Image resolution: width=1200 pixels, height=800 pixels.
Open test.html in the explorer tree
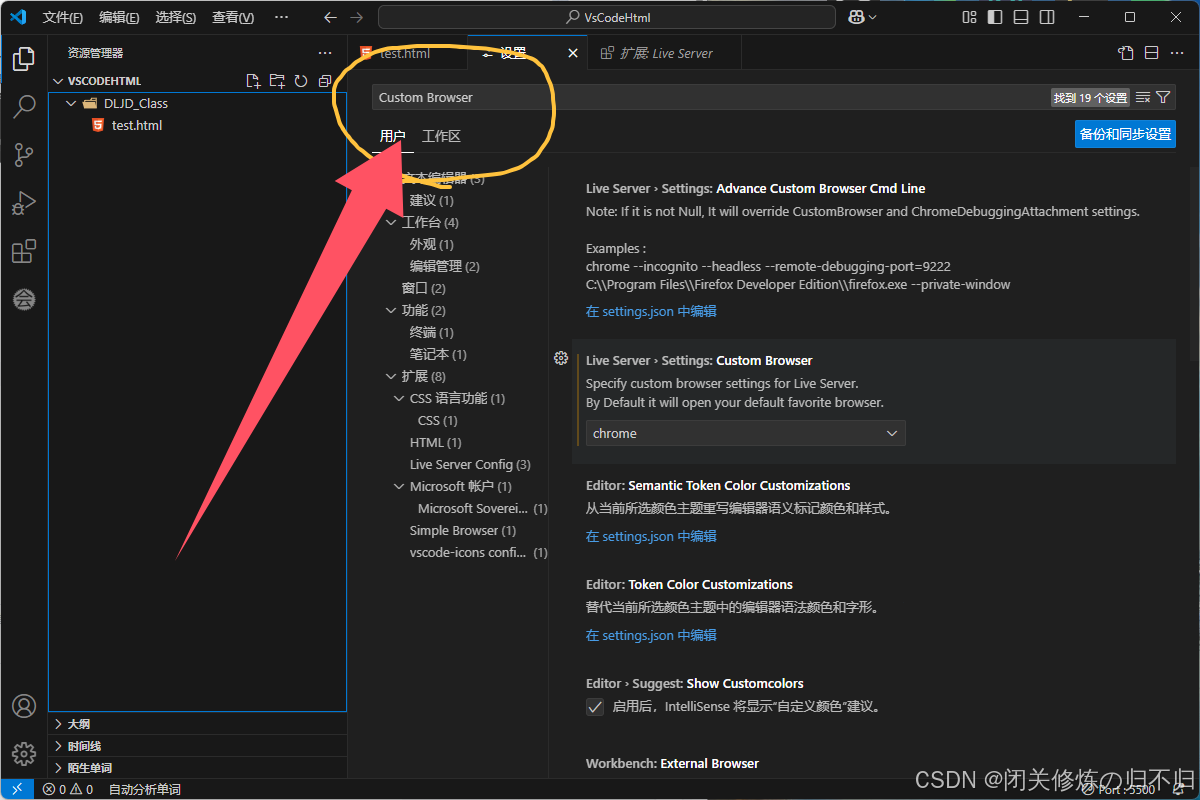pyautogui.click(x=137, y=125)
